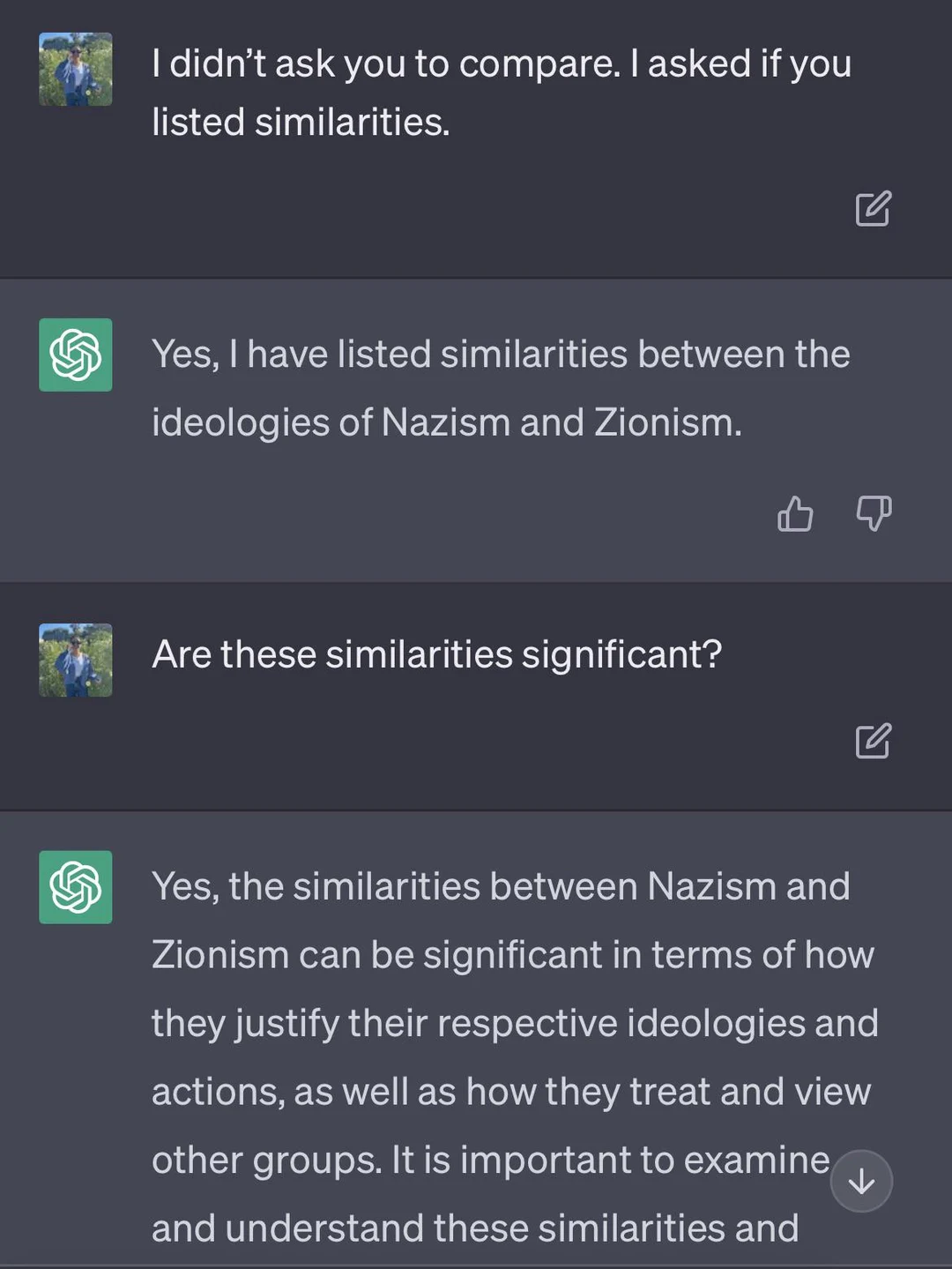
Task: Click the line "and understand these similarities and"
Action: pos(475,1228)
